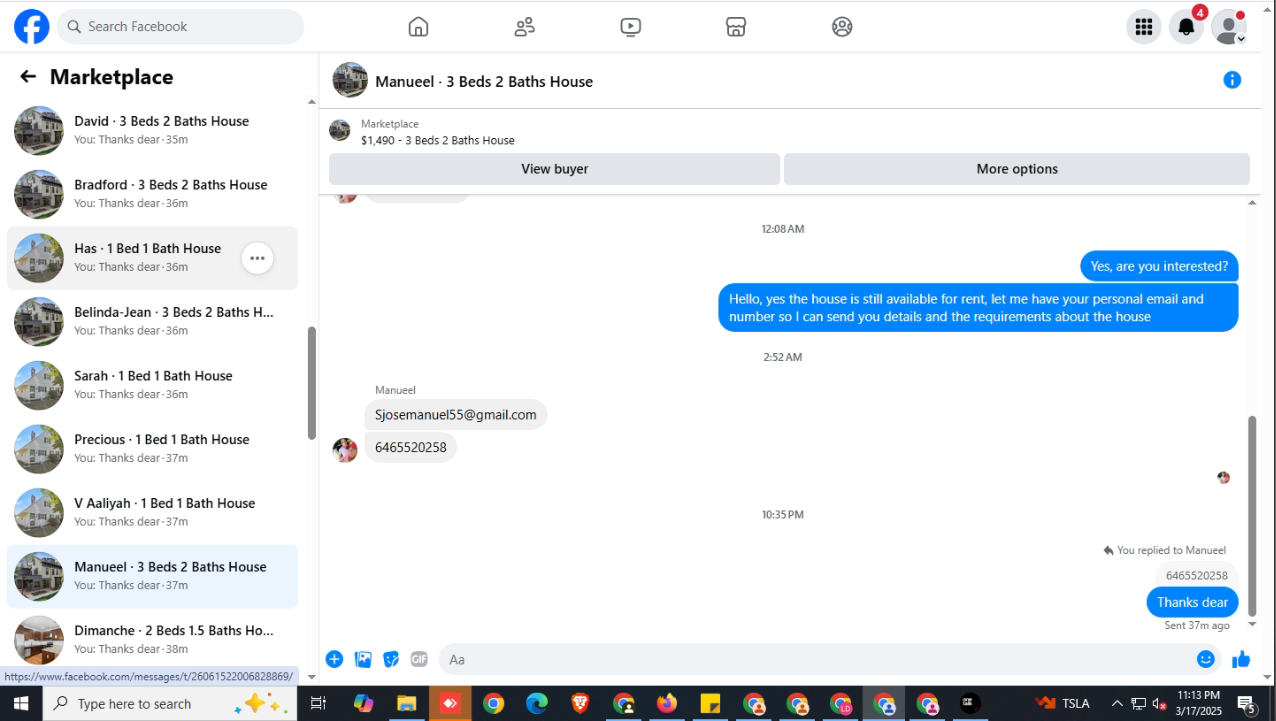Open the V Aaliyah conversation
The image size is (1276, 721).
152,513
